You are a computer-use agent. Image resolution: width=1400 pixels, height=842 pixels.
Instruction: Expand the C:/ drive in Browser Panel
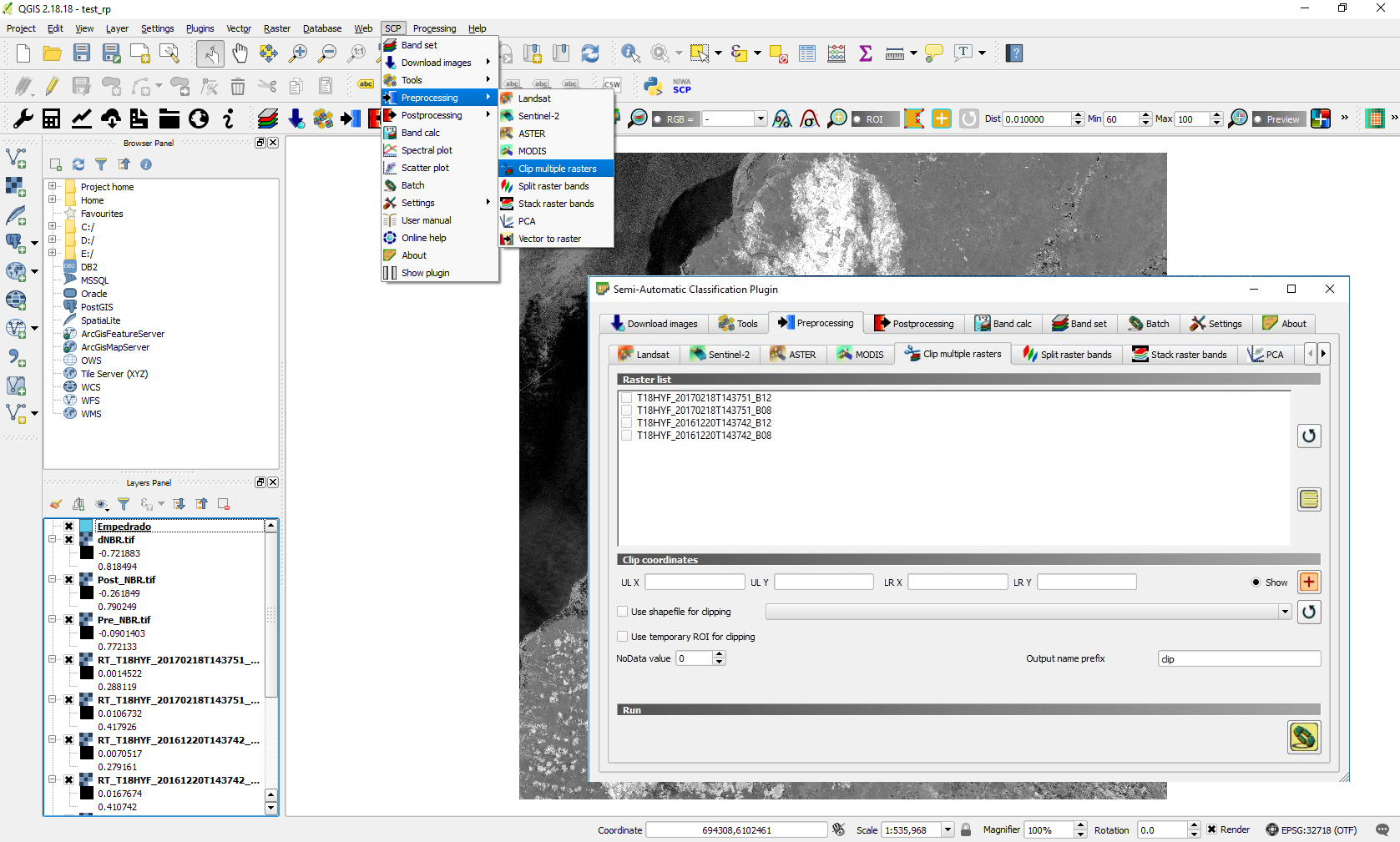pos(53,227)
